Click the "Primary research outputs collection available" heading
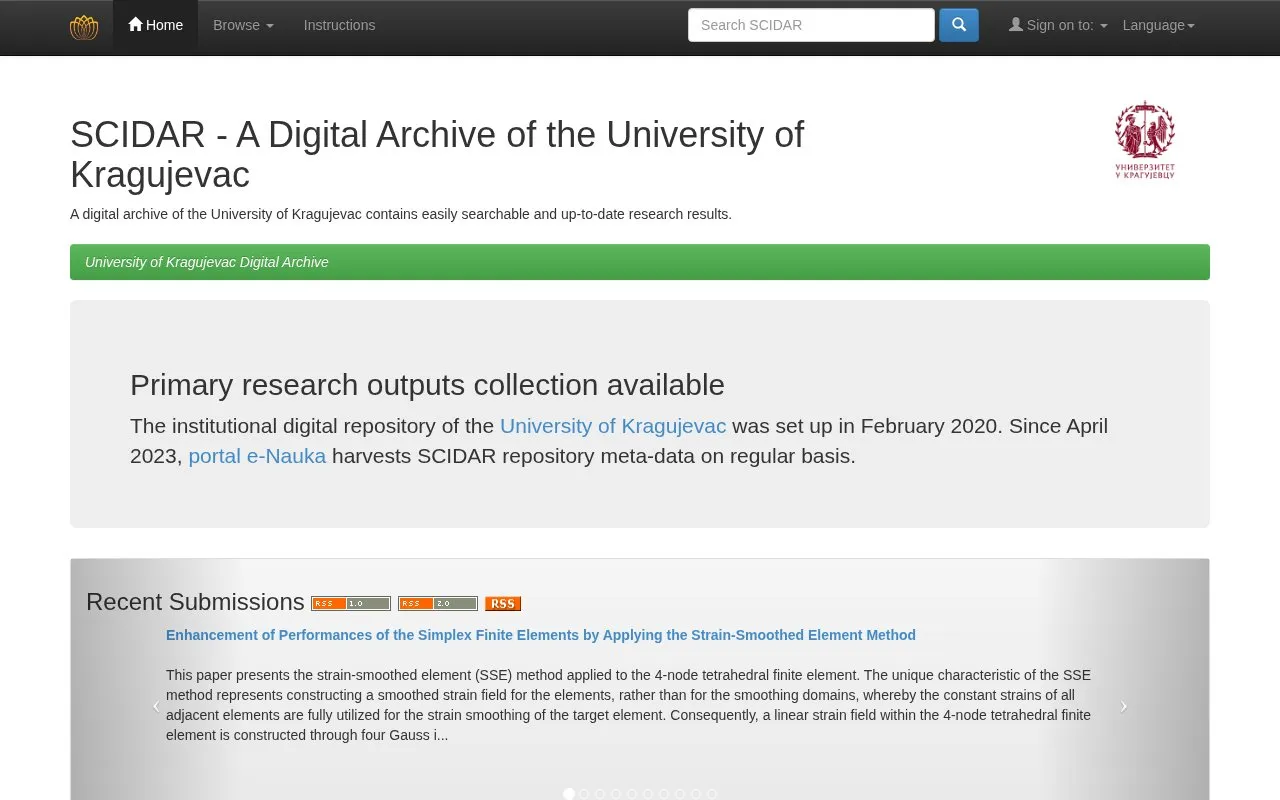This screenshot has height=800, width=1280. pyautogui.click(x=427, y=385)
